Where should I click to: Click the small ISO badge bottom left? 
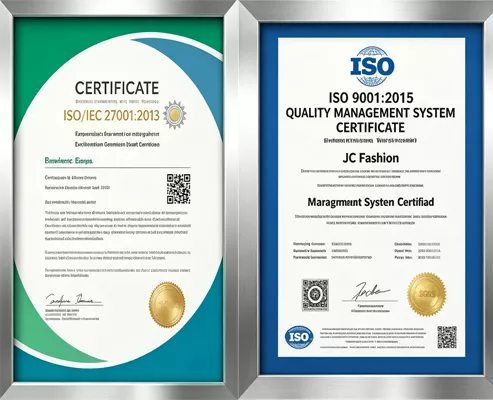click(x=299, y=337)
